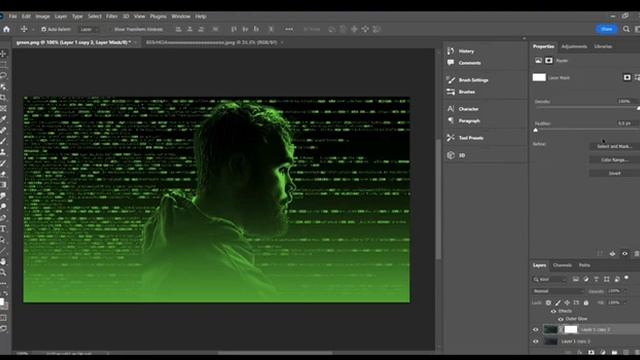Open the Filter menu

111,16
